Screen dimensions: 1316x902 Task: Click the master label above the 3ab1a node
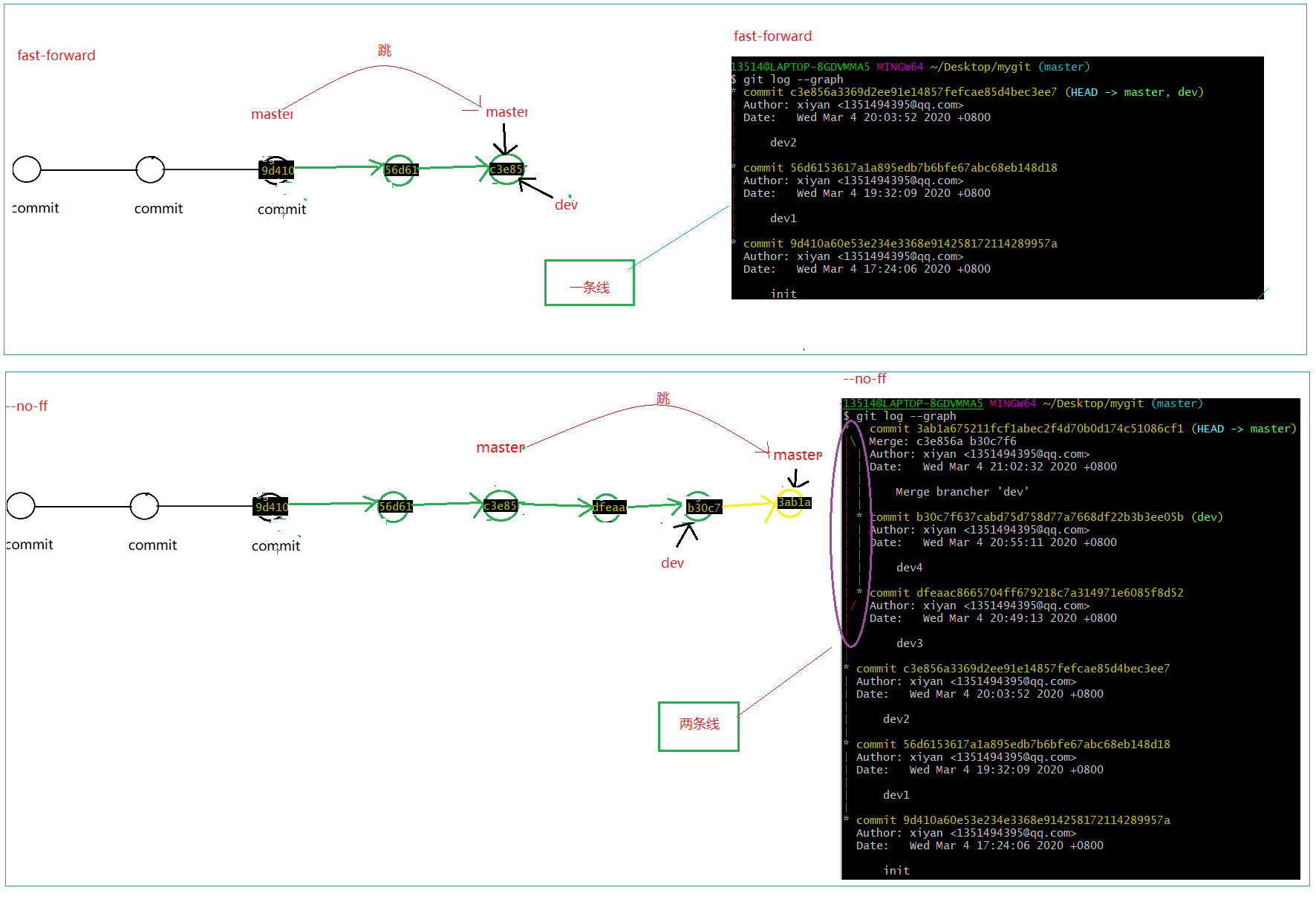pyautogui.click(x=797, y=455)
